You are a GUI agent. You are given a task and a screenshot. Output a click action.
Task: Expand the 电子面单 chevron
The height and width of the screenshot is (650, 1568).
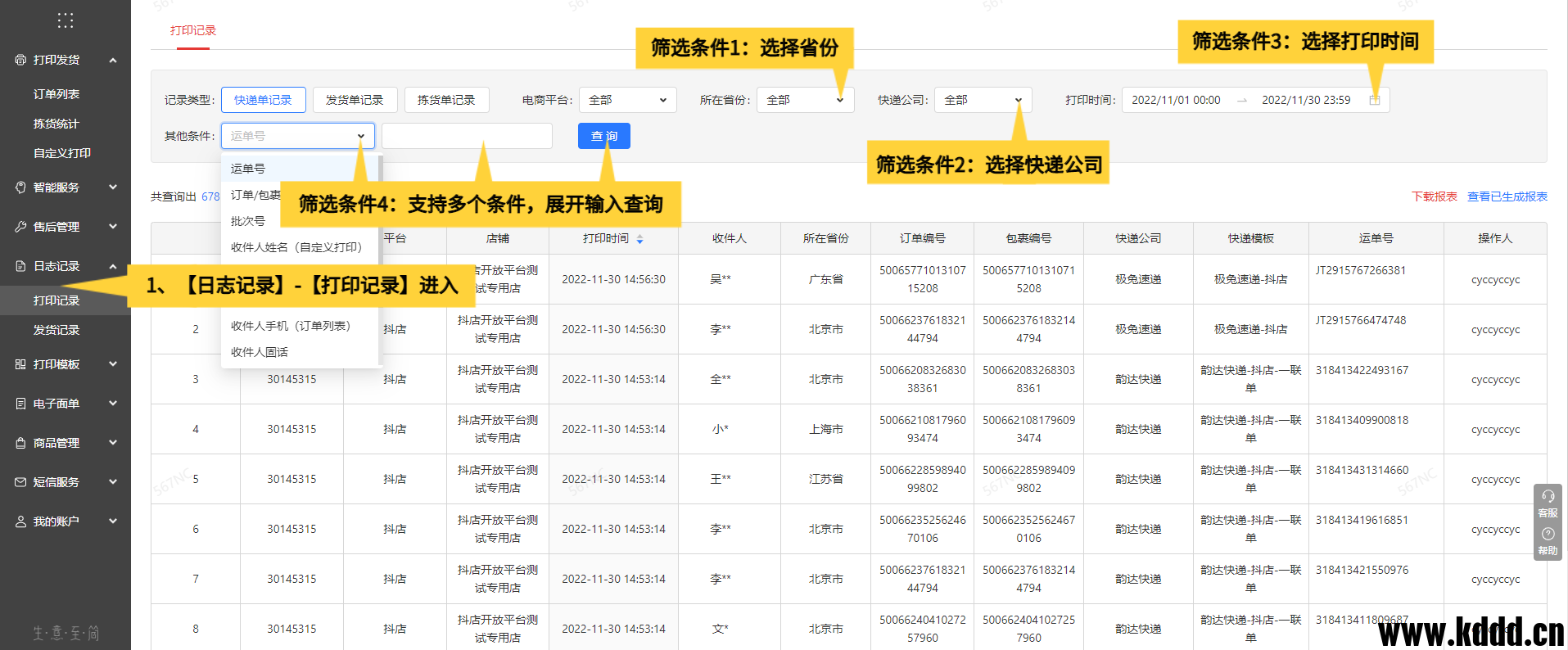[113, 404]
